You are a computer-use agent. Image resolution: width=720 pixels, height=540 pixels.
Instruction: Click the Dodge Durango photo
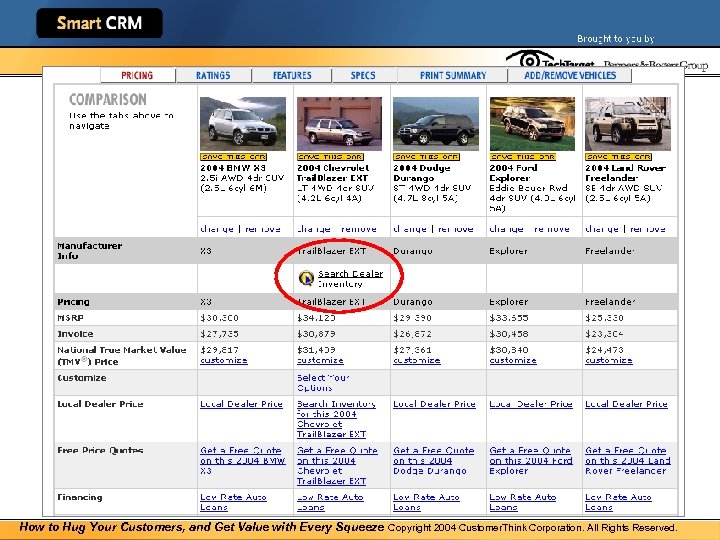coord(436,124)
